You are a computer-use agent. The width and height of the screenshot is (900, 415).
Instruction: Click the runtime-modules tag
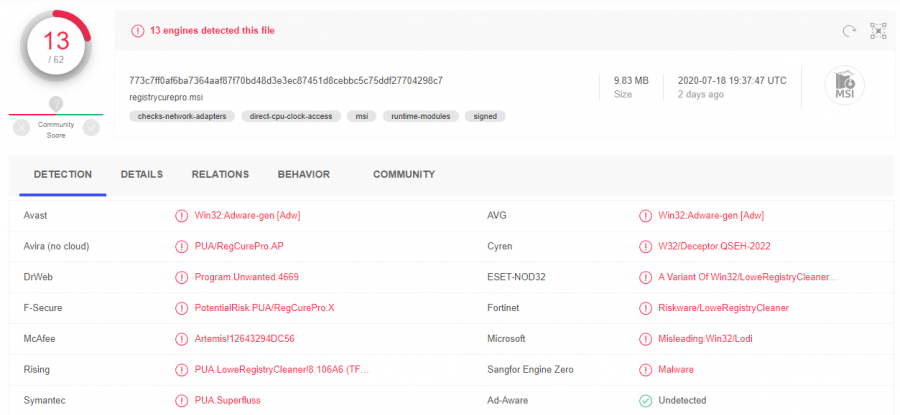(421, 117)
